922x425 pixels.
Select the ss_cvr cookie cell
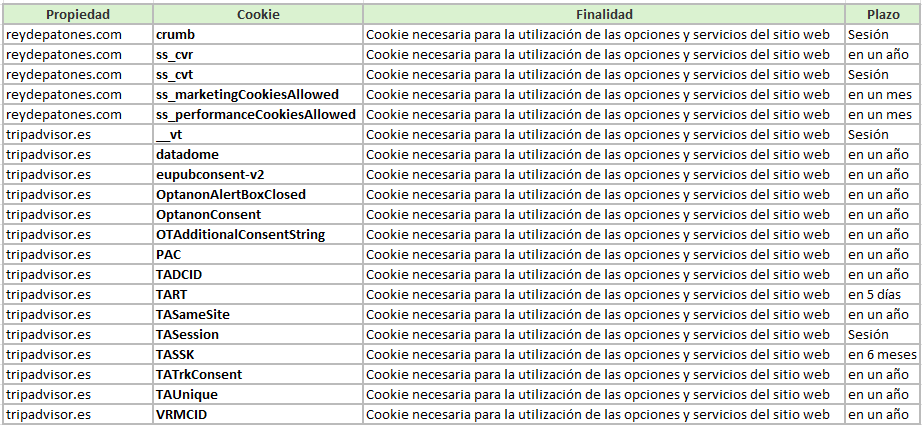pos(258,55)
